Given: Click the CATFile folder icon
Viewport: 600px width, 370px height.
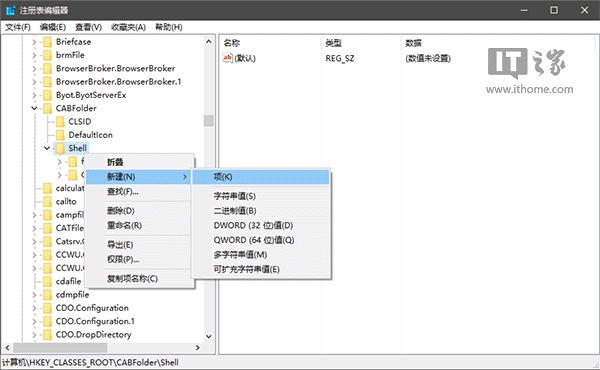Looking at the screenshot, I should point(47,228).
